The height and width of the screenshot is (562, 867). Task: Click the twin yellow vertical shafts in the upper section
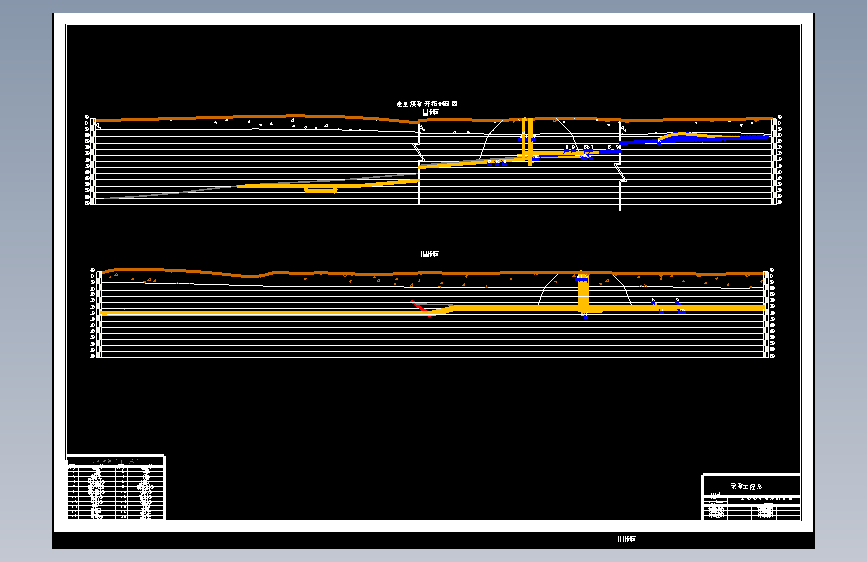(527, 141)
